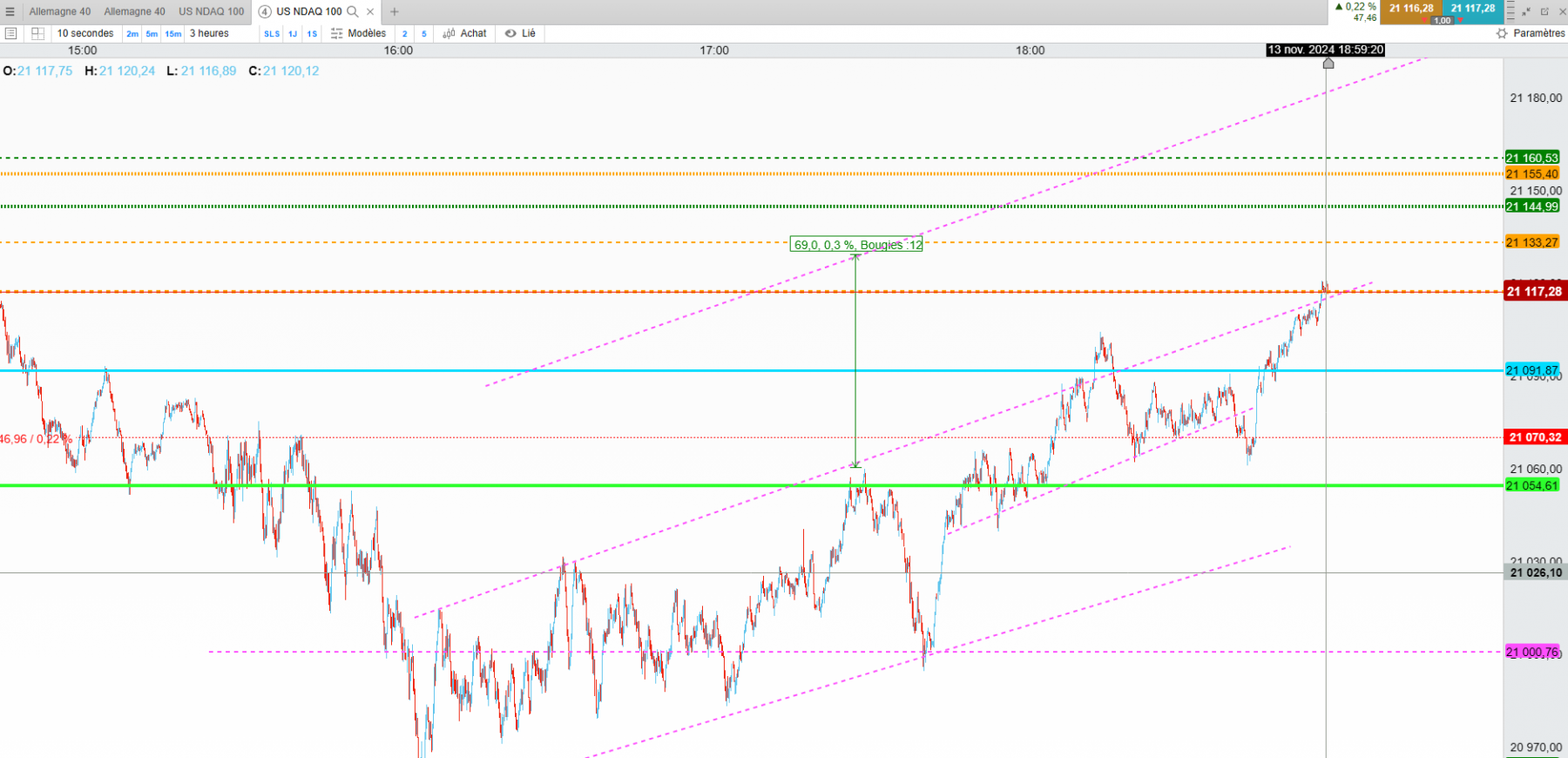Image resolution: width=1568 pixels, height=758 pixels.
Task: Open the 10 secondes timeframe dropdown
Action: (x=85, y=33)
